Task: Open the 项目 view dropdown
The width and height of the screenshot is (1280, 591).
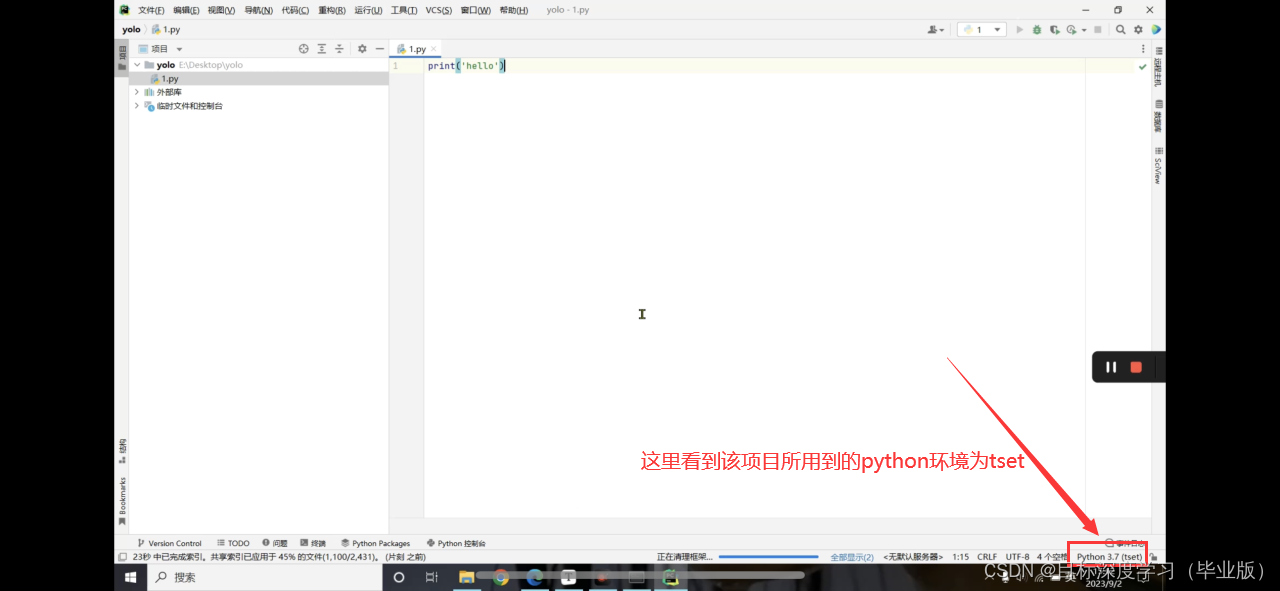Action: pos(160,48)
